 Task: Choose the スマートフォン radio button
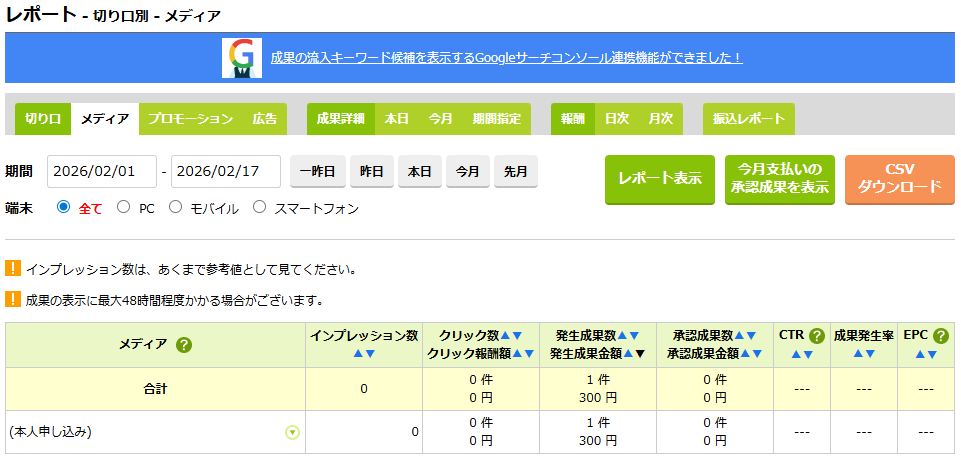[x=259, y=207]
